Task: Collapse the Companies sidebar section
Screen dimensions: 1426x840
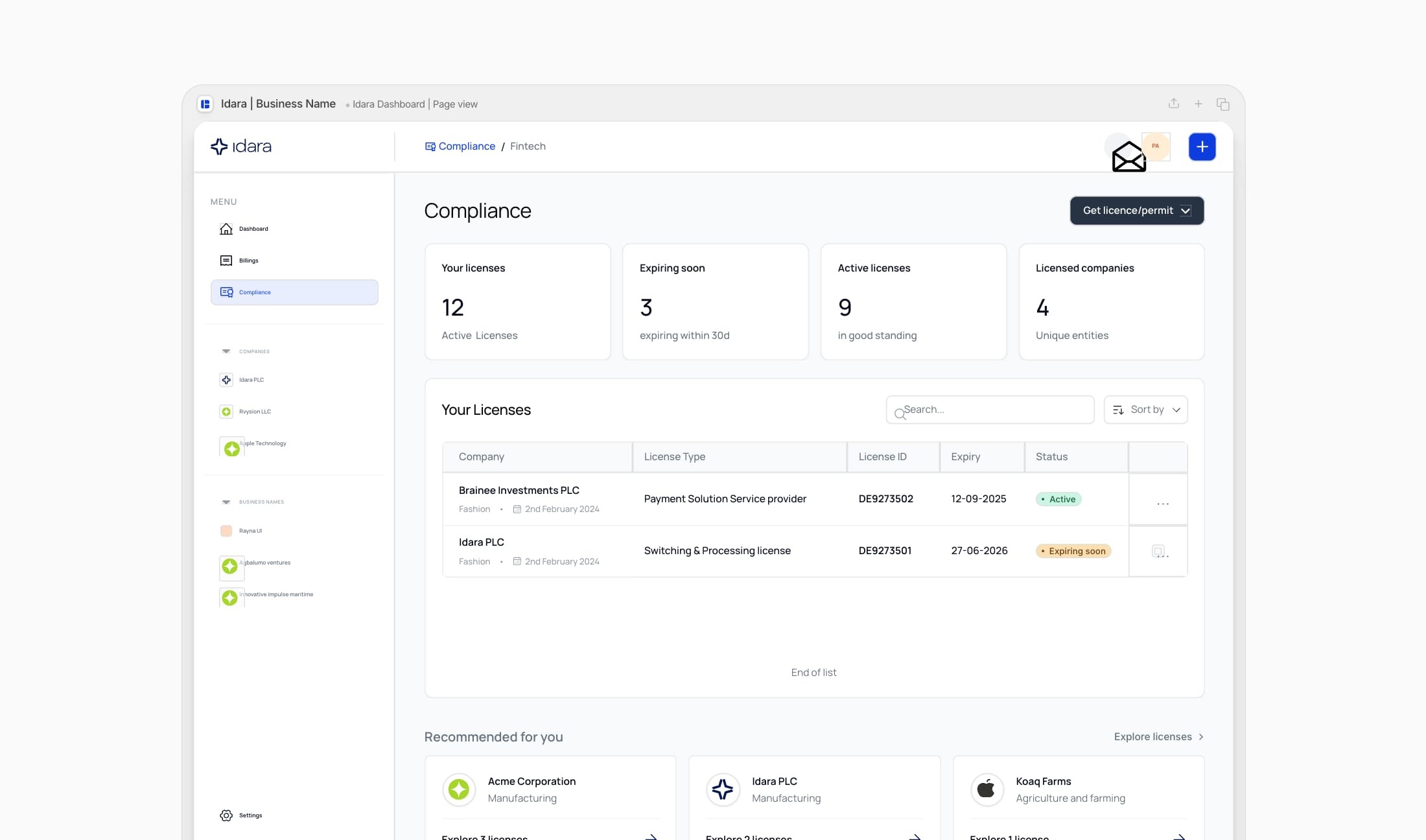Action: [226, 351]
